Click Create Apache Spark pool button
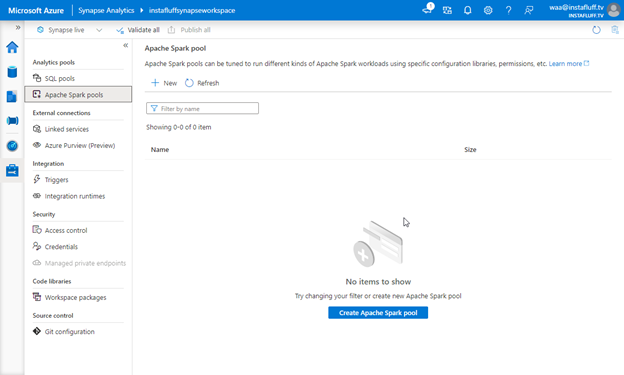 click(x=378, y=312)
